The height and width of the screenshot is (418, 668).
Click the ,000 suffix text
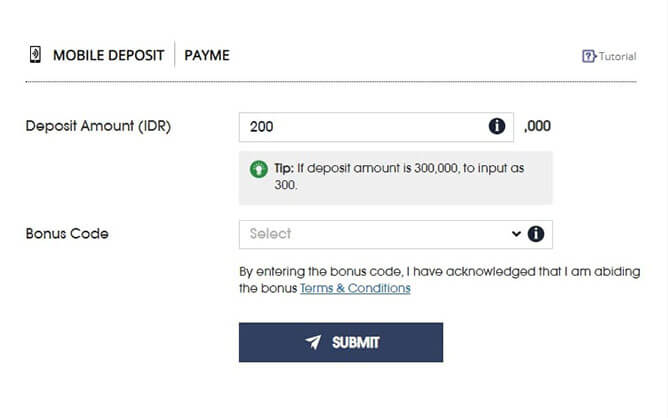[x=537, y=127]
